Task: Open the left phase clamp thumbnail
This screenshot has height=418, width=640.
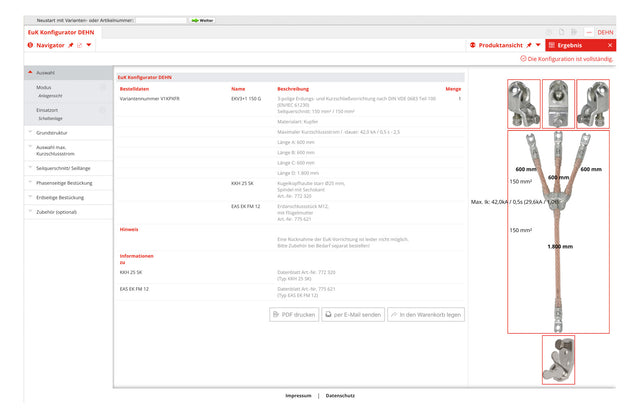Action: pos(524,104)
